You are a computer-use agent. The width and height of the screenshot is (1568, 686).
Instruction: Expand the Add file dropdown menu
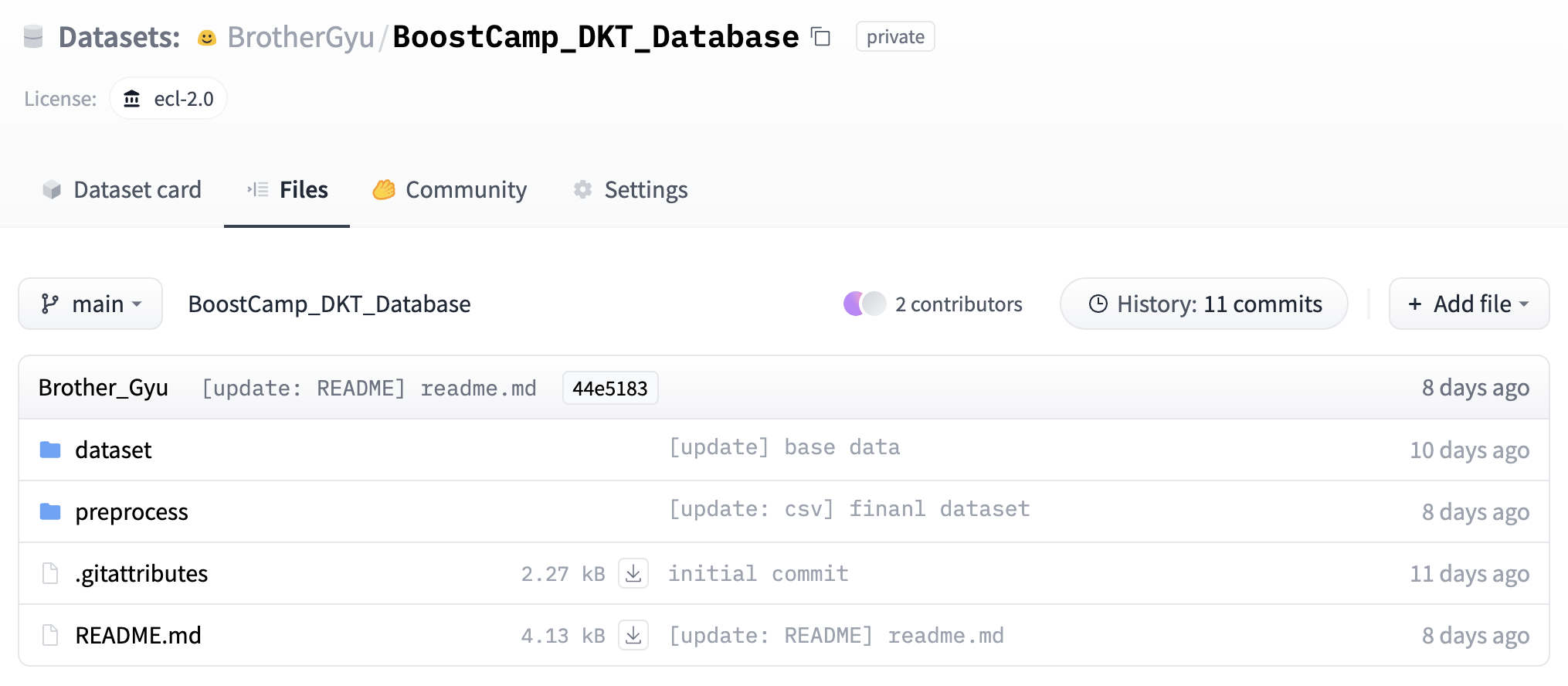(x=1469, y=304)
